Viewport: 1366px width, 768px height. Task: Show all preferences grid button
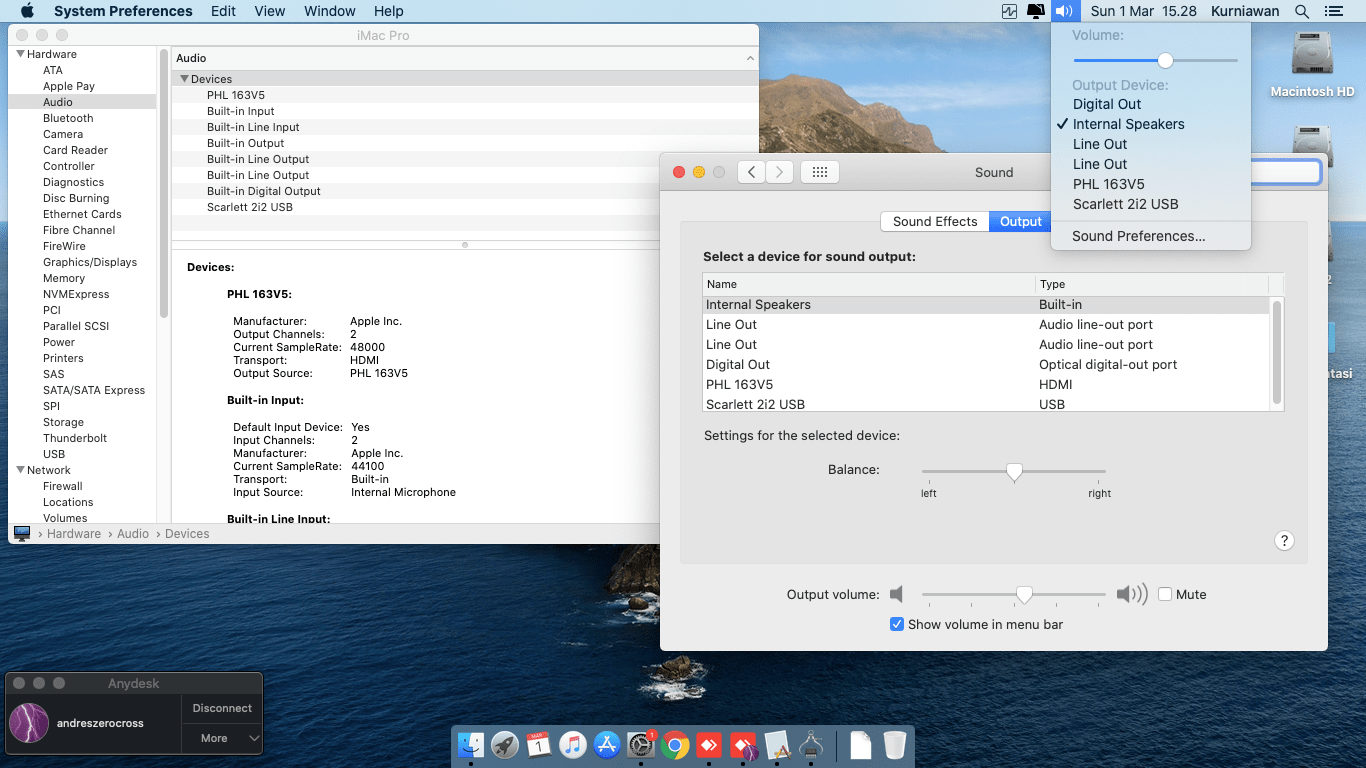[x=820, y=172]
